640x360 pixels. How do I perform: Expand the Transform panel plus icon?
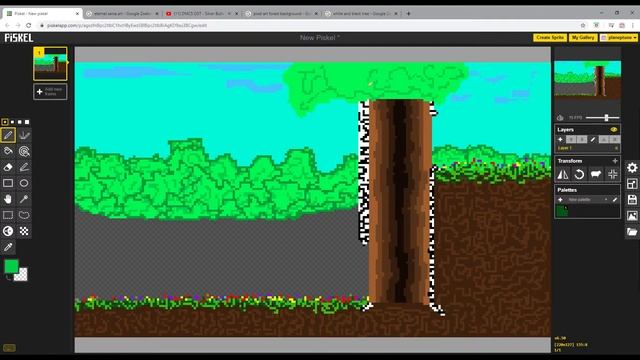point(615,161)
